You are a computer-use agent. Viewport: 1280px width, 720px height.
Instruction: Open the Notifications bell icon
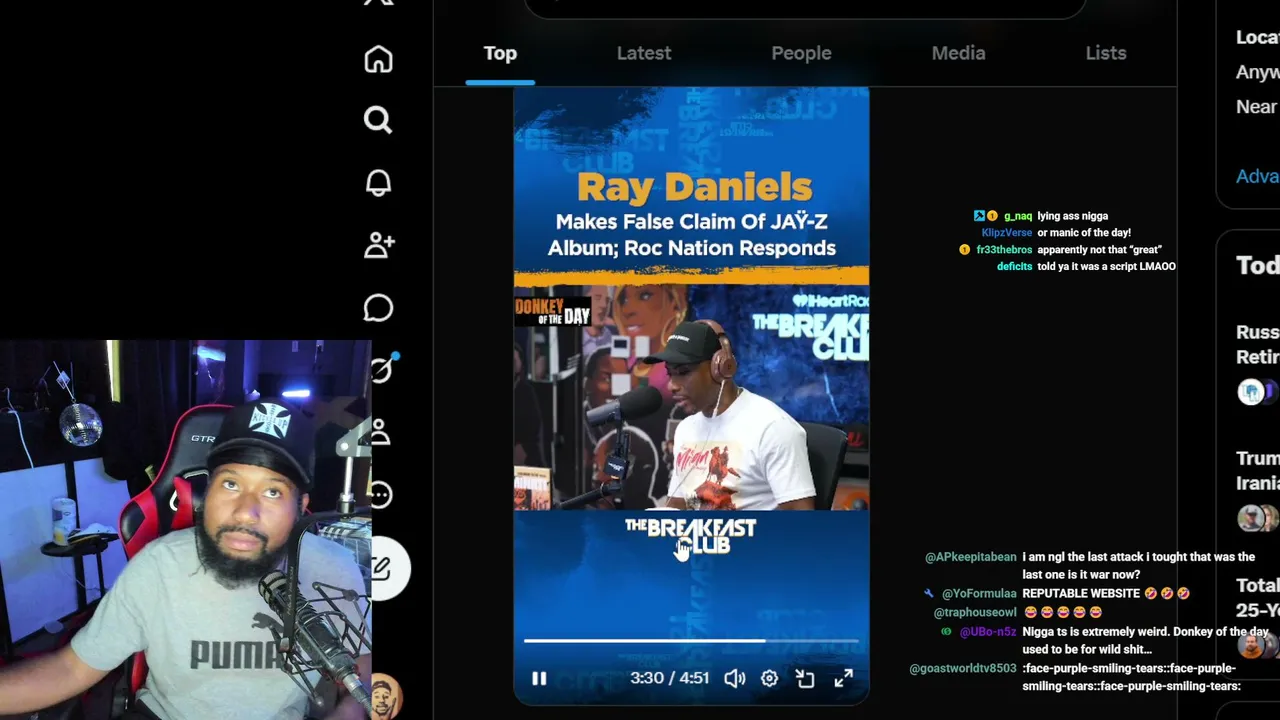pos(378,183)
